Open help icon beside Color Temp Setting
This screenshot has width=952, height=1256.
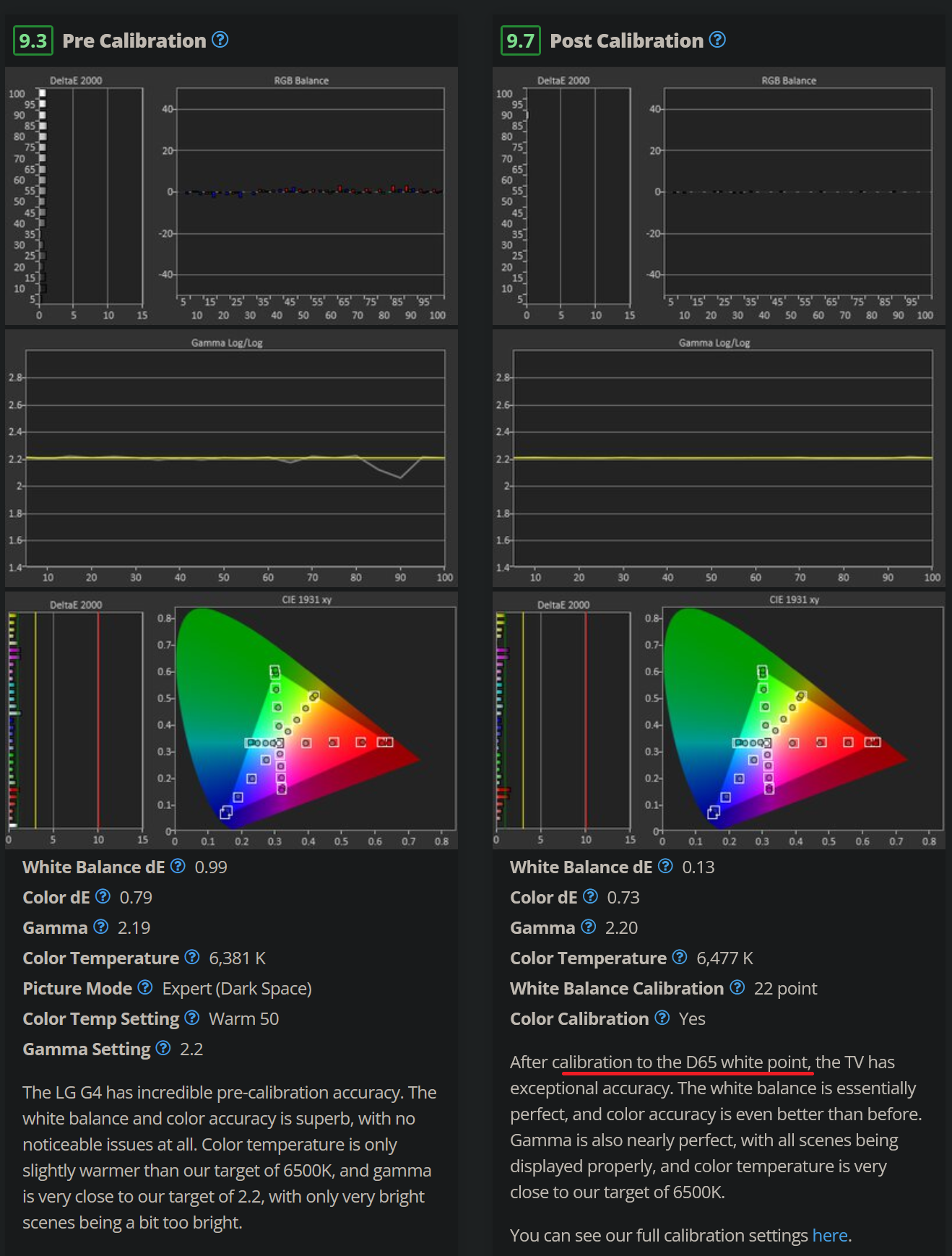pos(192,1018)
